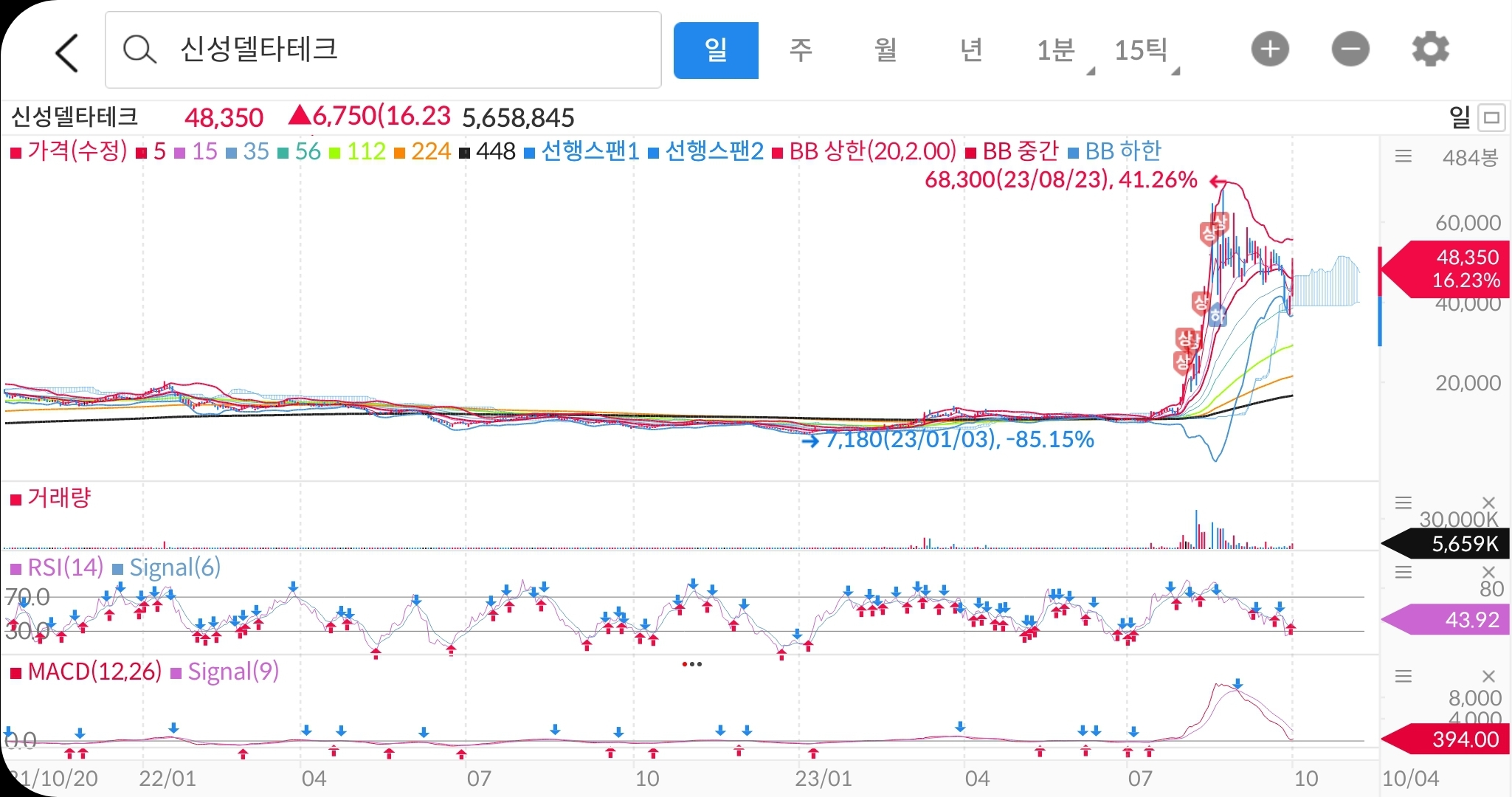Switch to the 년 (yearly) chart tab

pyautogui.click(x=971, y=50)
